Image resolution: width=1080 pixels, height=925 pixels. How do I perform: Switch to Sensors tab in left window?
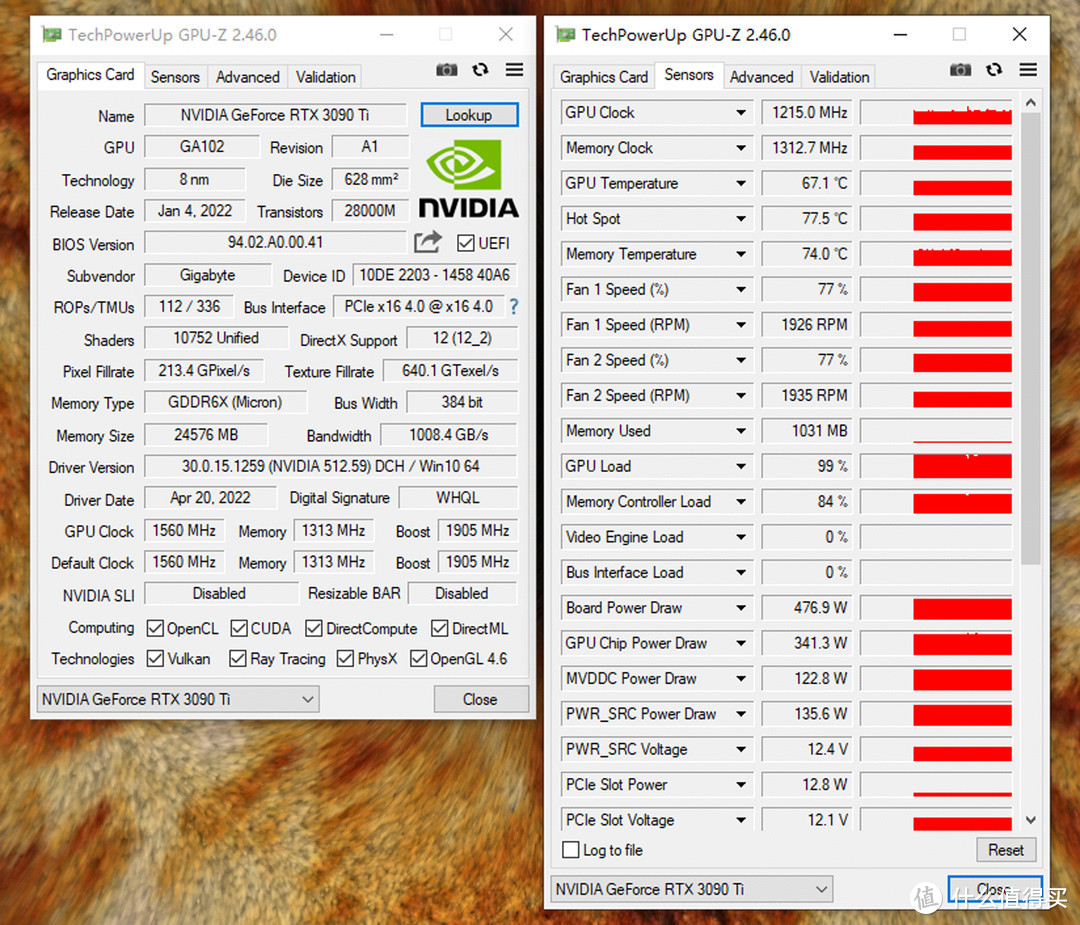pos(175,77)
